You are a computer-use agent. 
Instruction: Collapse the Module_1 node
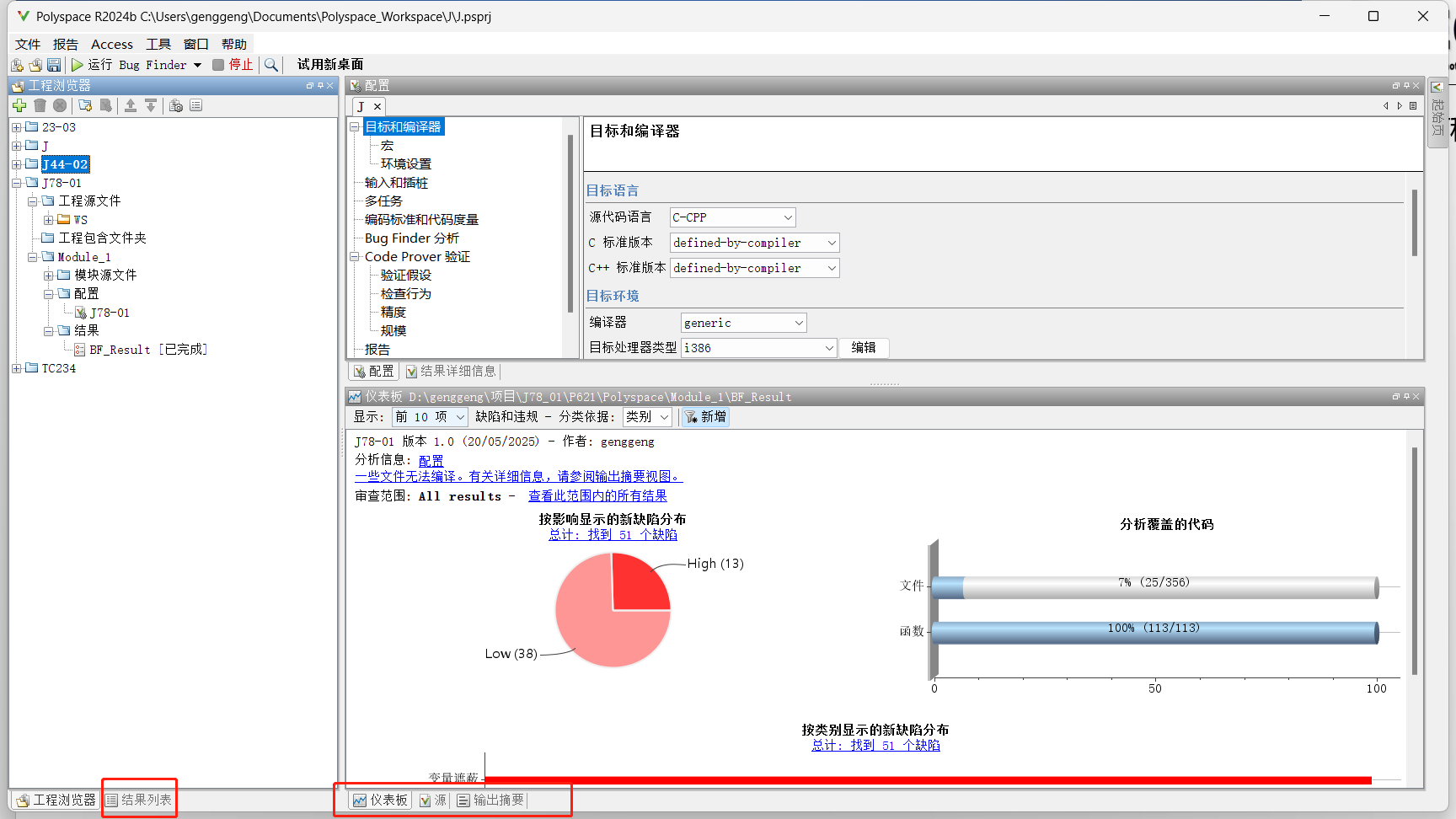pos(33,257)
